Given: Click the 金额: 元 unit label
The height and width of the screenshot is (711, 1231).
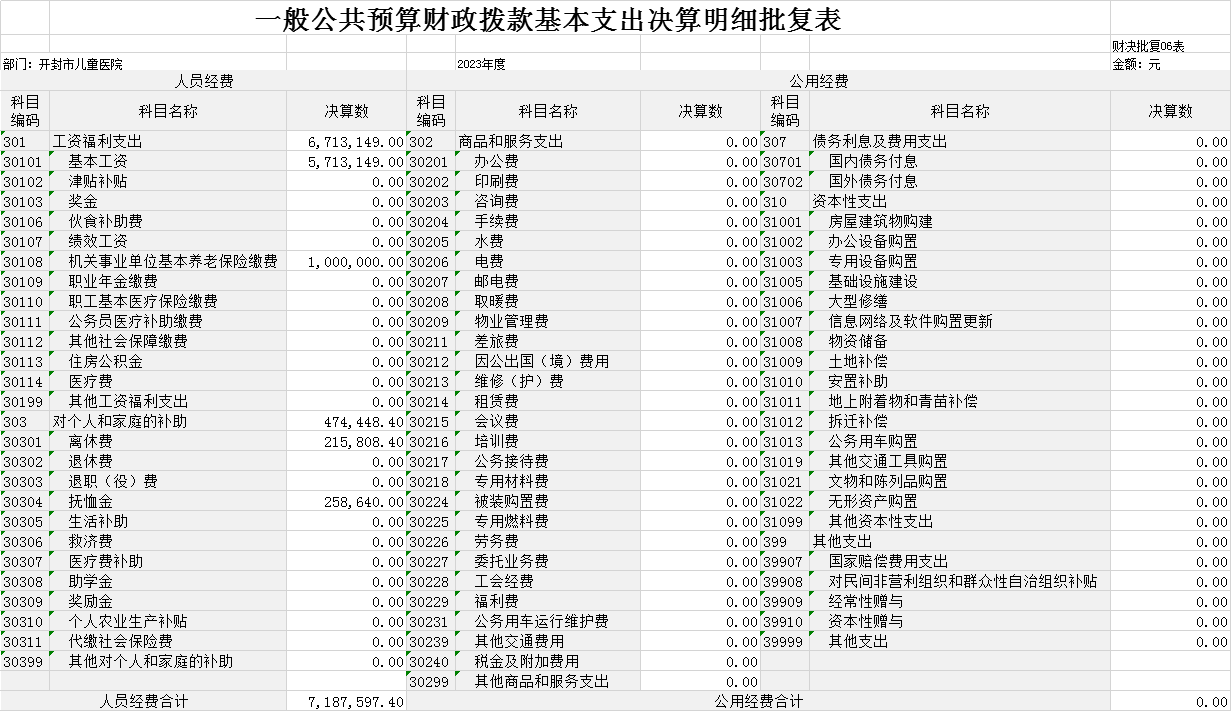Looking at the screenshot, I should click(x=1136, y=64).
